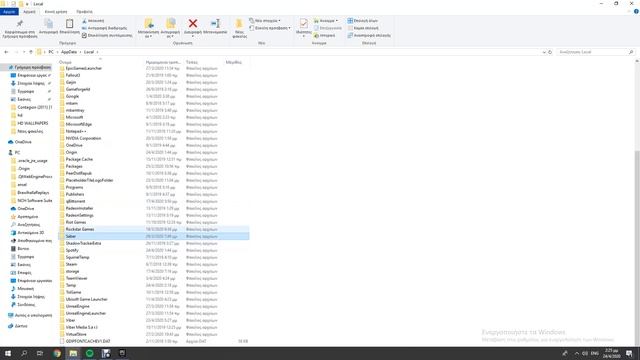Select the Steam folder
This screenshot has height=360, width=640.
pos(71,264)
